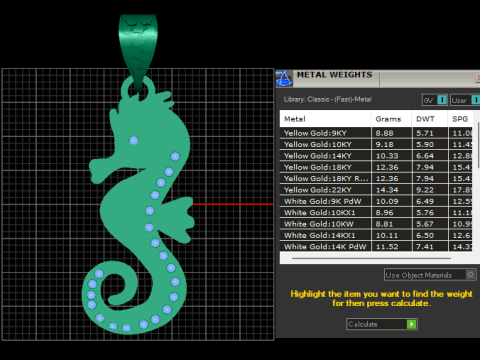Screen dimensions: 480x360
Task: Click the 14.34 grams value
Action: [x=387, y=190]
